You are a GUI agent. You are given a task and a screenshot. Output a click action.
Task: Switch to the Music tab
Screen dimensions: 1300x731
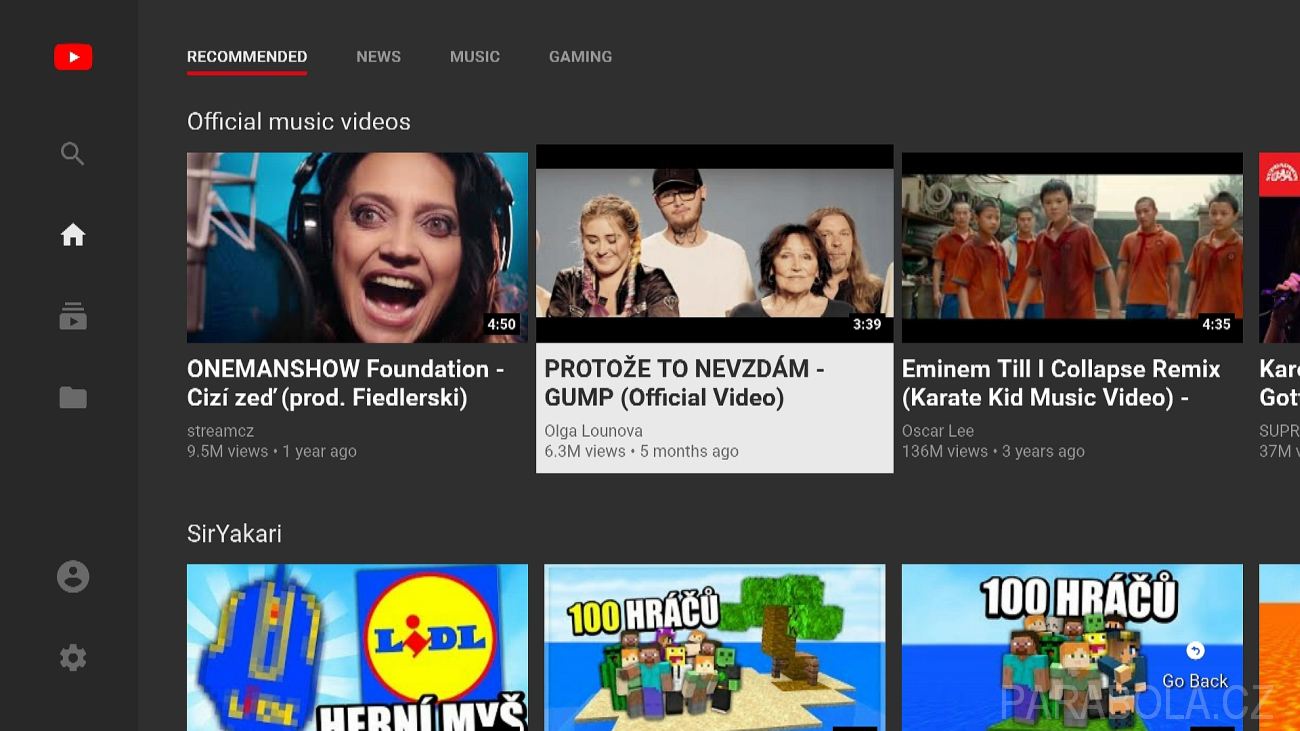(x=475, y=57)
